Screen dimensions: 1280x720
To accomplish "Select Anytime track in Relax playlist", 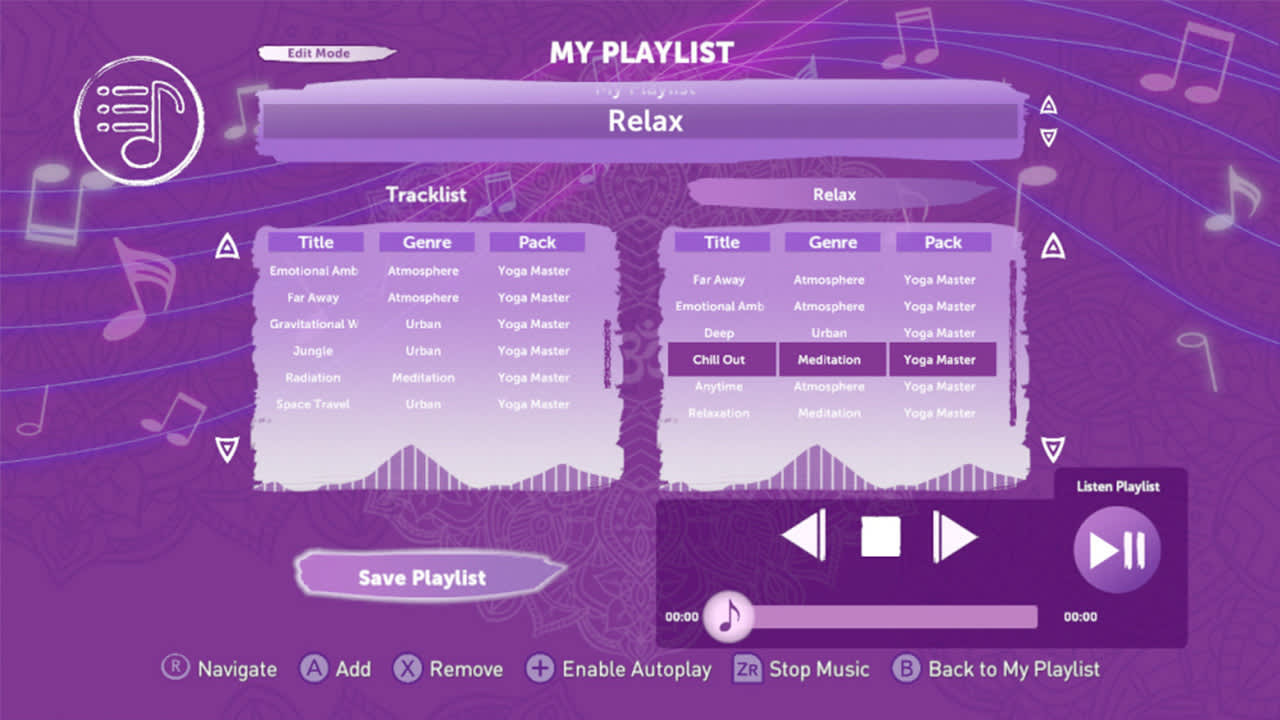I will click(719, 387).
